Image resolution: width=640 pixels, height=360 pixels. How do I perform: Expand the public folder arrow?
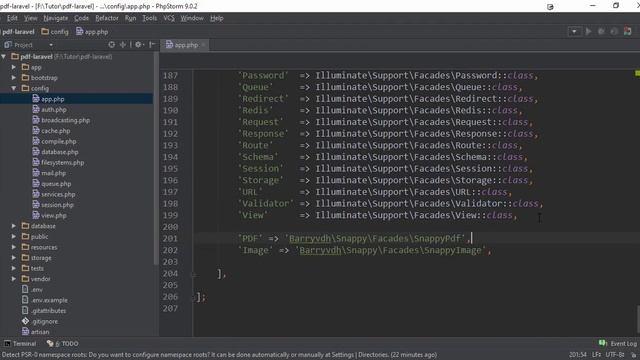(x=14, y=236)
